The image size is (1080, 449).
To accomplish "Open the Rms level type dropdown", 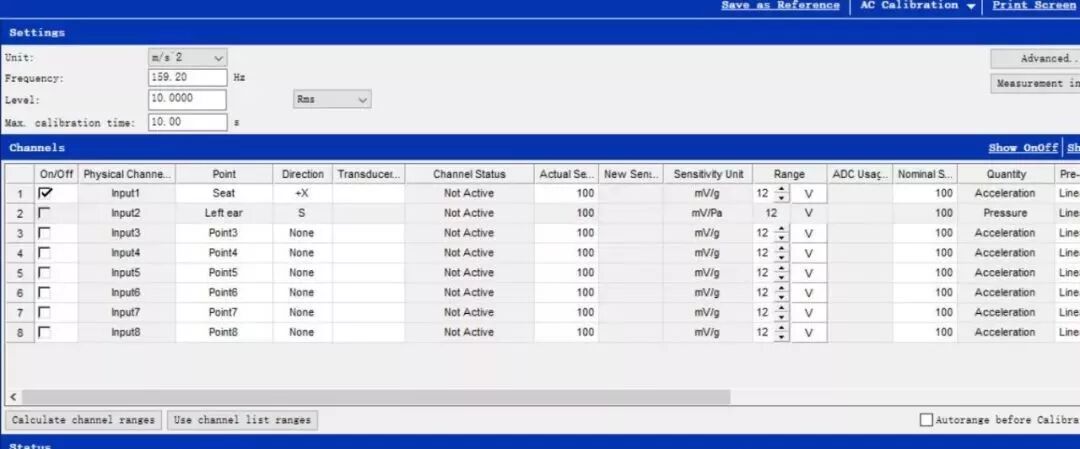I will (332, 99).
